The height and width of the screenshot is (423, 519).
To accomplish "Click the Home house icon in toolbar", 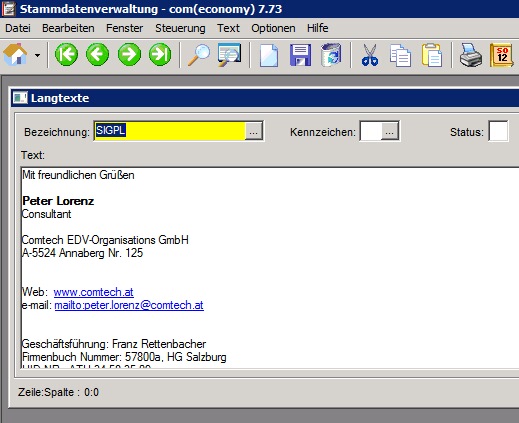I will [x=15, y=54].
